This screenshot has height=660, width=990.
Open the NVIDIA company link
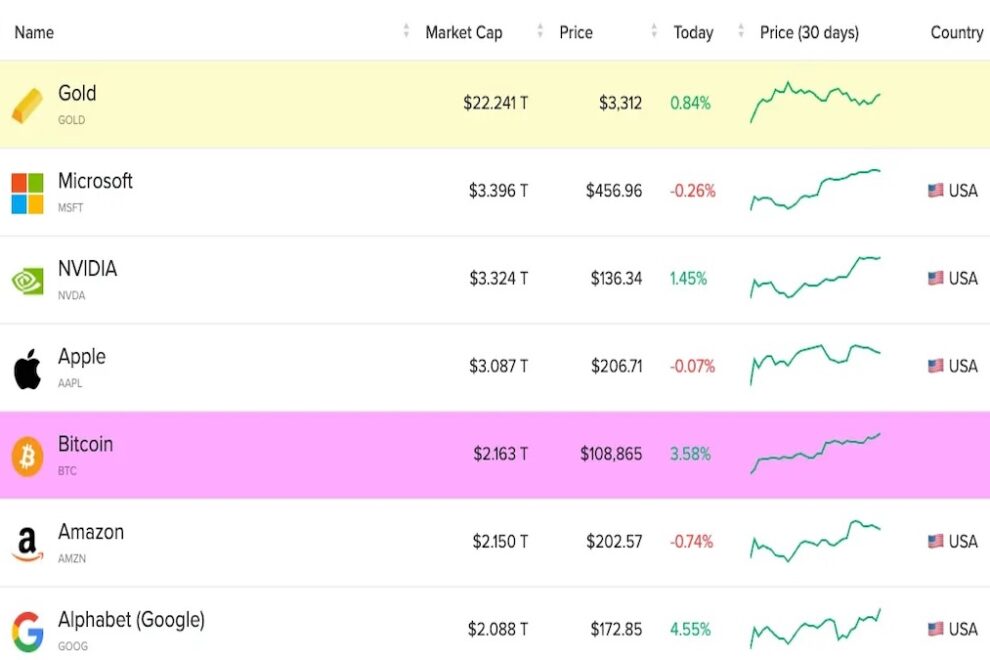[x=88, y=269]
